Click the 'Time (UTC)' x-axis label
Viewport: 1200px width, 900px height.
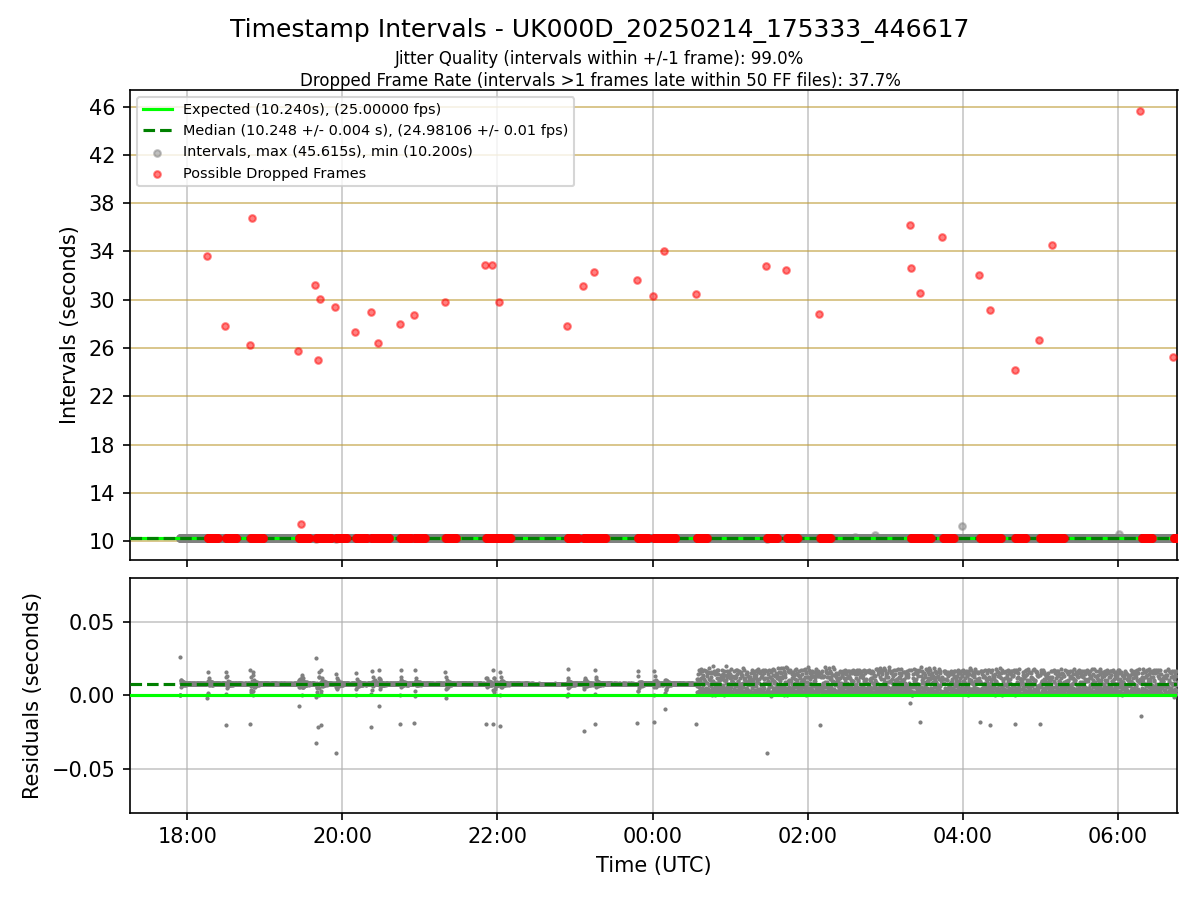click(653, 865)
